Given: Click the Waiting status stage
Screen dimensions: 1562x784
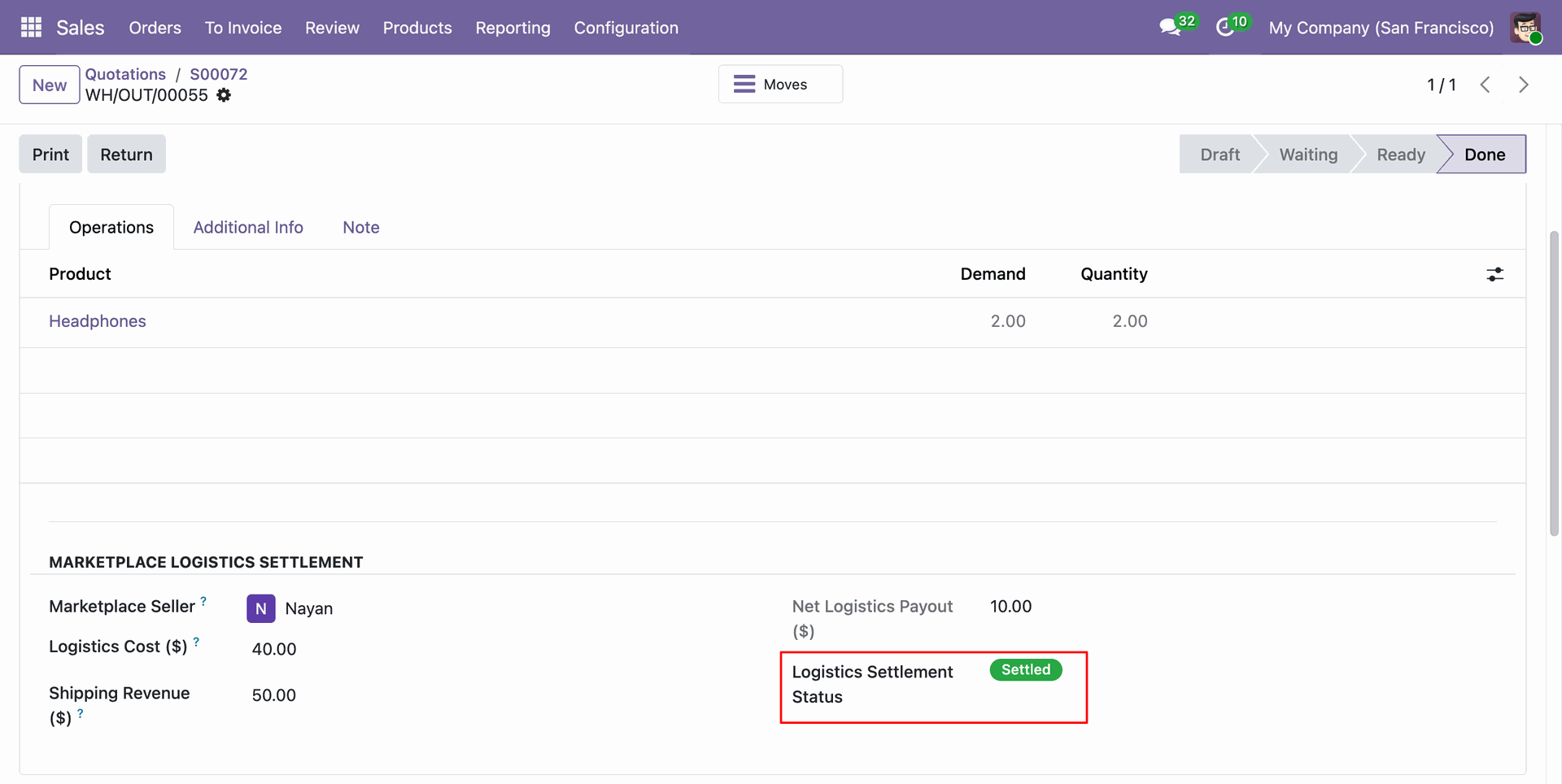Looking at the screenshot, I should [1308, 155].
